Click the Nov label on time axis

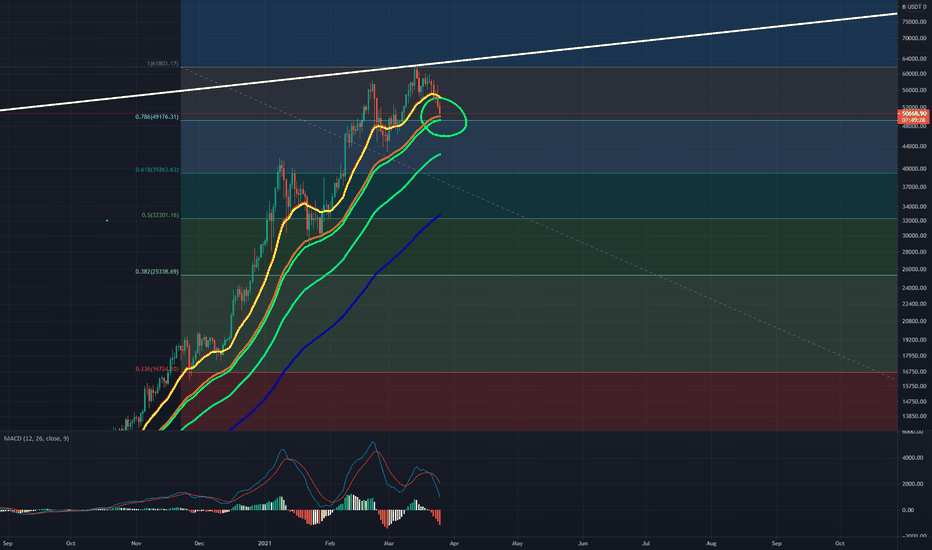point(136,543)
